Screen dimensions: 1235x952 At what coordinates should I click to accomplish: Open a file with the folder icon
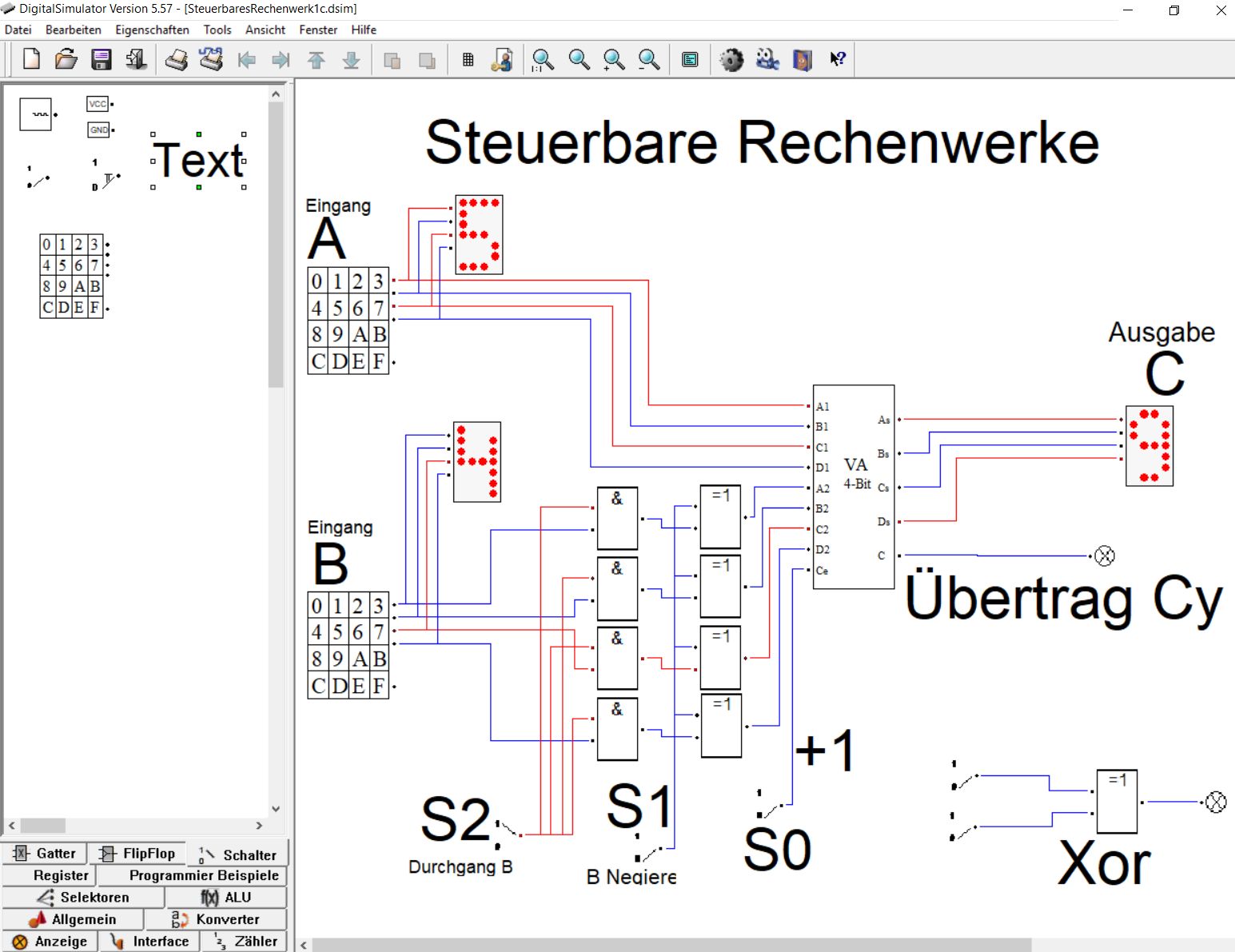tap(66, 59)
